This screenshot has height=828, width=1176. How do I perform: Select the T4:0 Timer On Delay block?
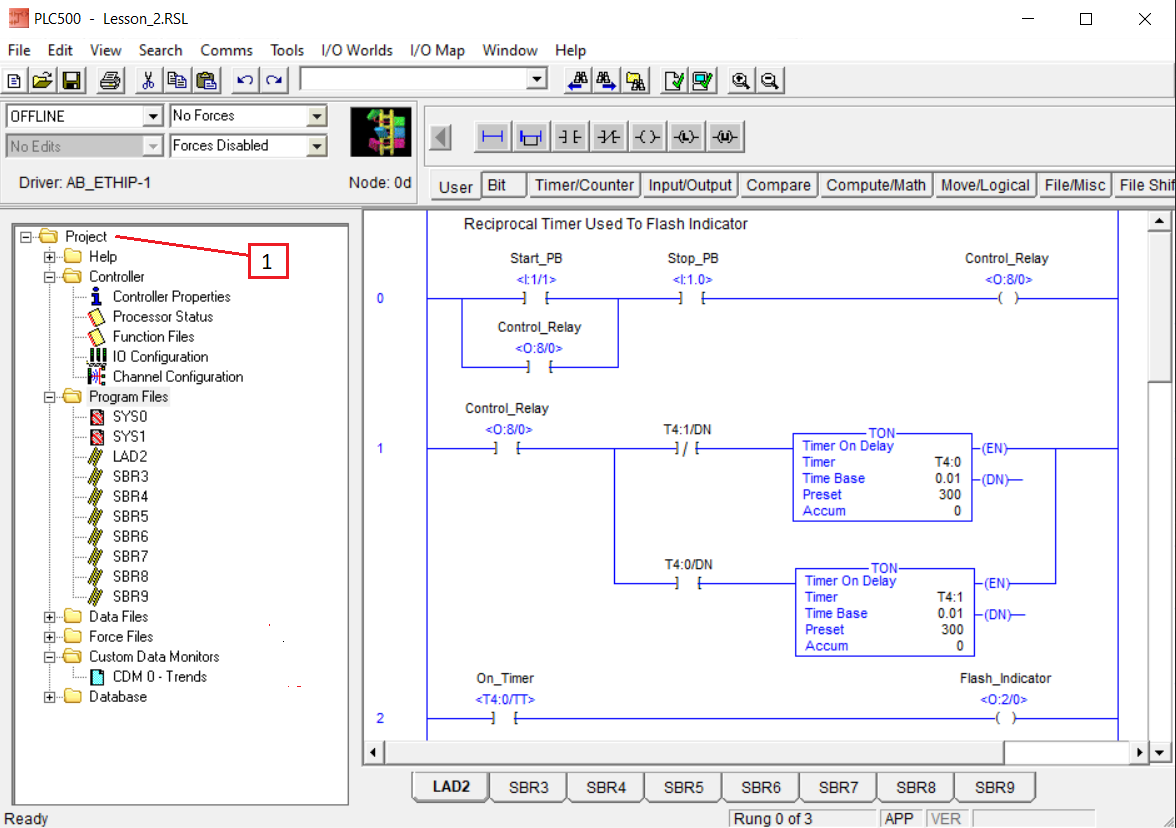882,477
